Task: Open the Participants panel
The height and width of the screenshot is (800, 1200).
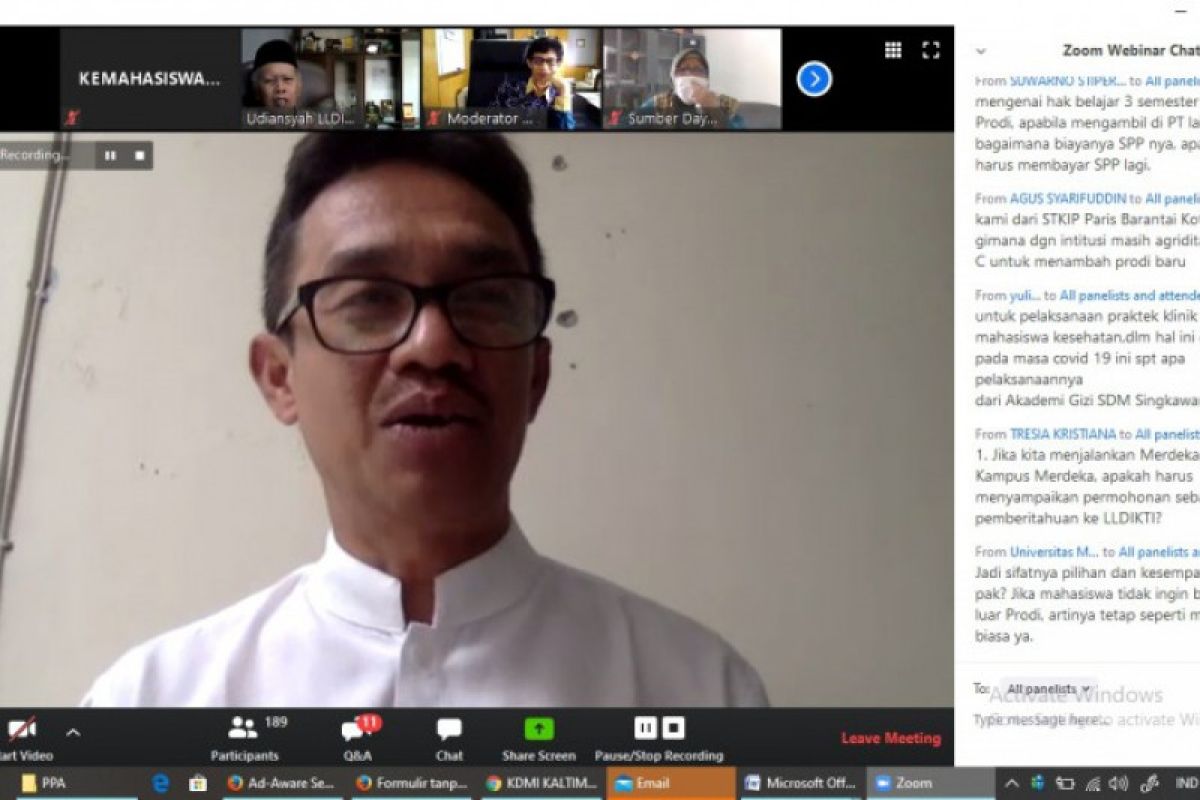Action: (244, 737)
